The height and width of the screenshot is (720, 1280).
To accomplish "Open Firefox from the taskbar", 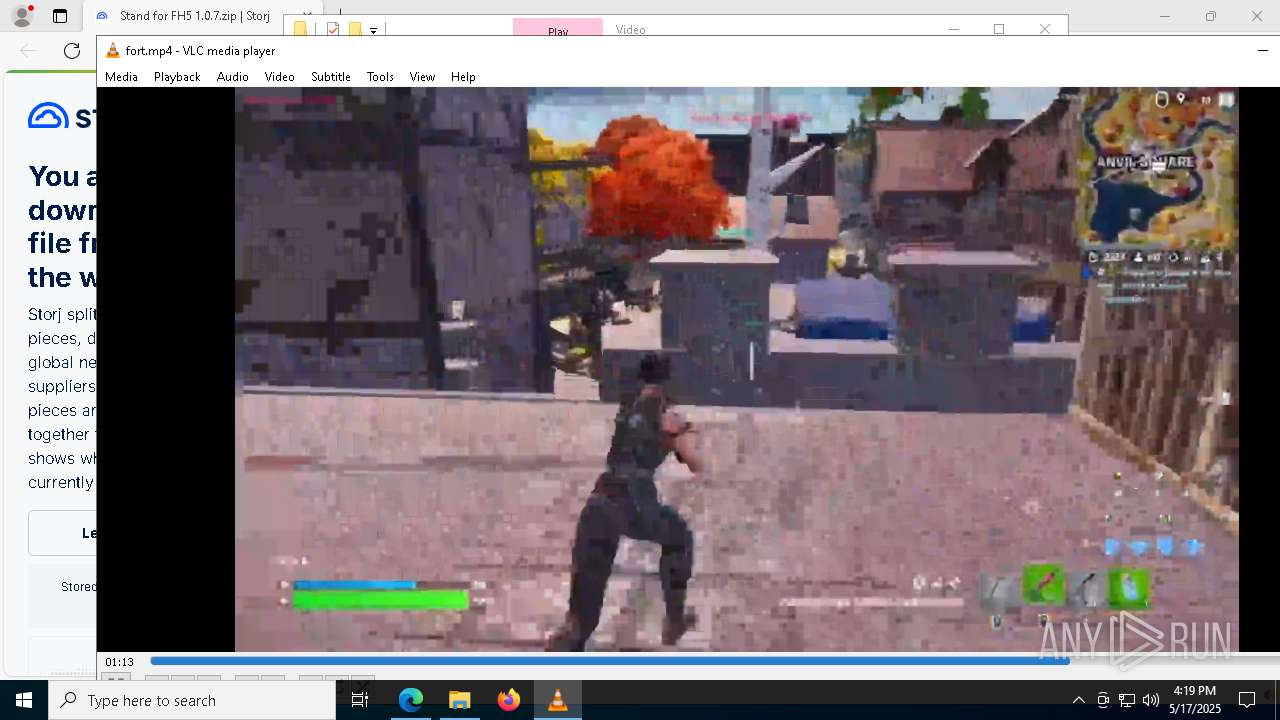I will pyautogui.click(x=508, y=700).
